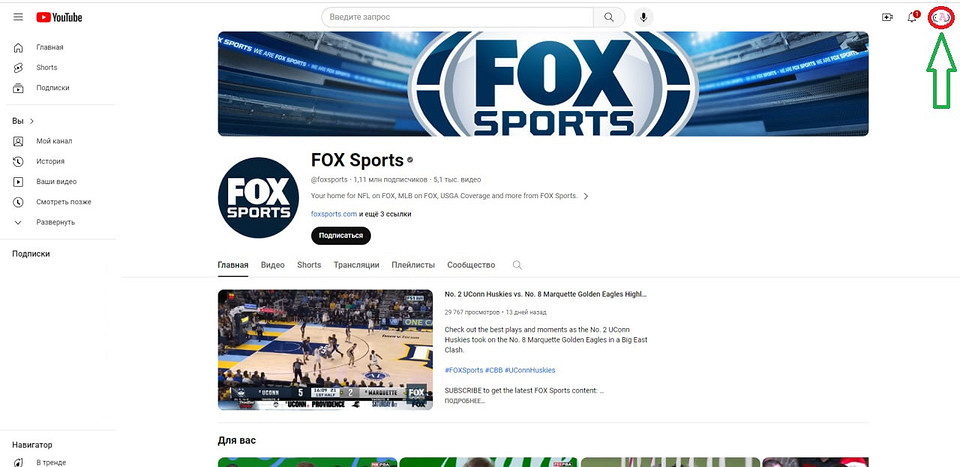The height and width of the screenshot is (467, 960).
Task: Click the YouTube logo
Action: (60, 17)
